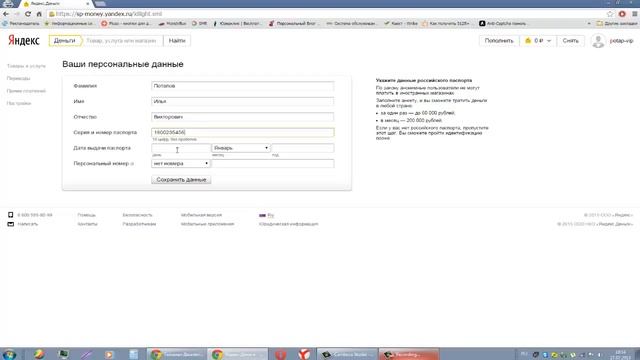This screenshot has height=360, width=640.
Task: Click the Найти search button
Action: pos(177,41)
